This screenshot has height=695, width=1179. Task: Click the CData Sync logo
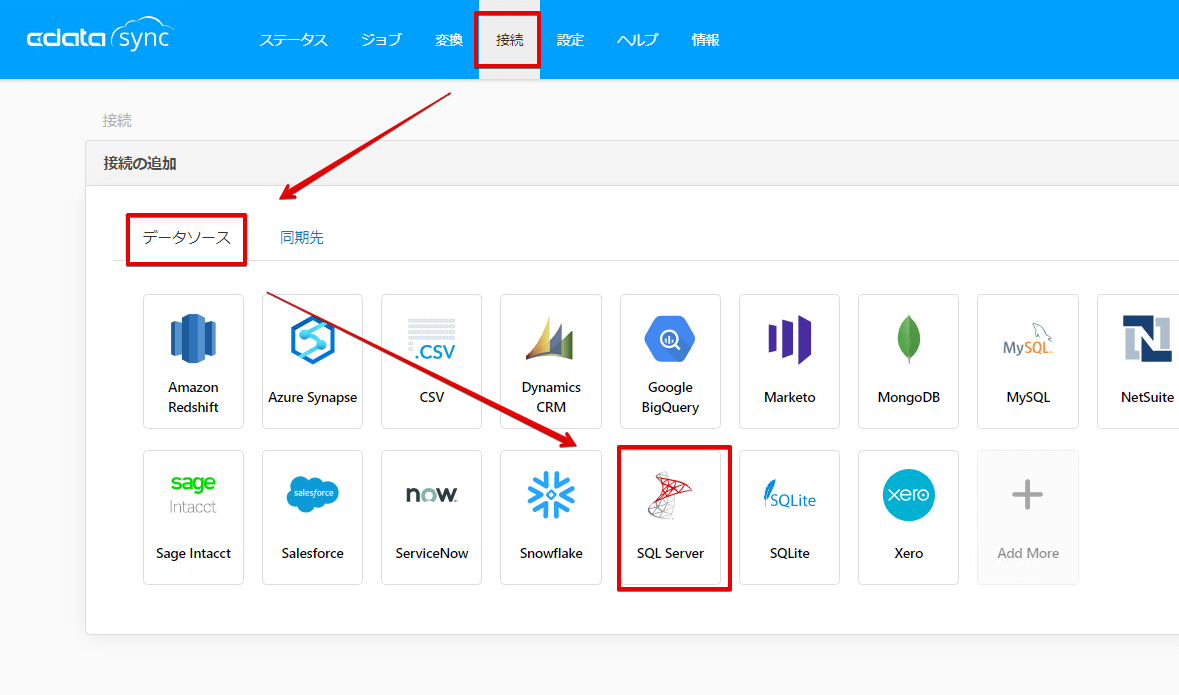(x=99, y=35)
